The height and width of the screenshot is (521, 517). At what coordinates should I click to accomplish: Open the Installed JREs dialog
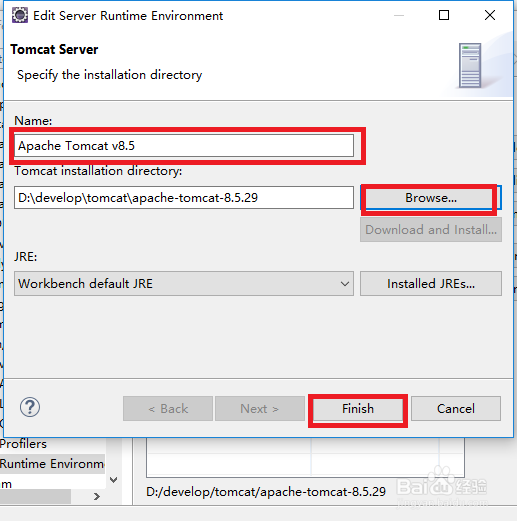point(431,284)
